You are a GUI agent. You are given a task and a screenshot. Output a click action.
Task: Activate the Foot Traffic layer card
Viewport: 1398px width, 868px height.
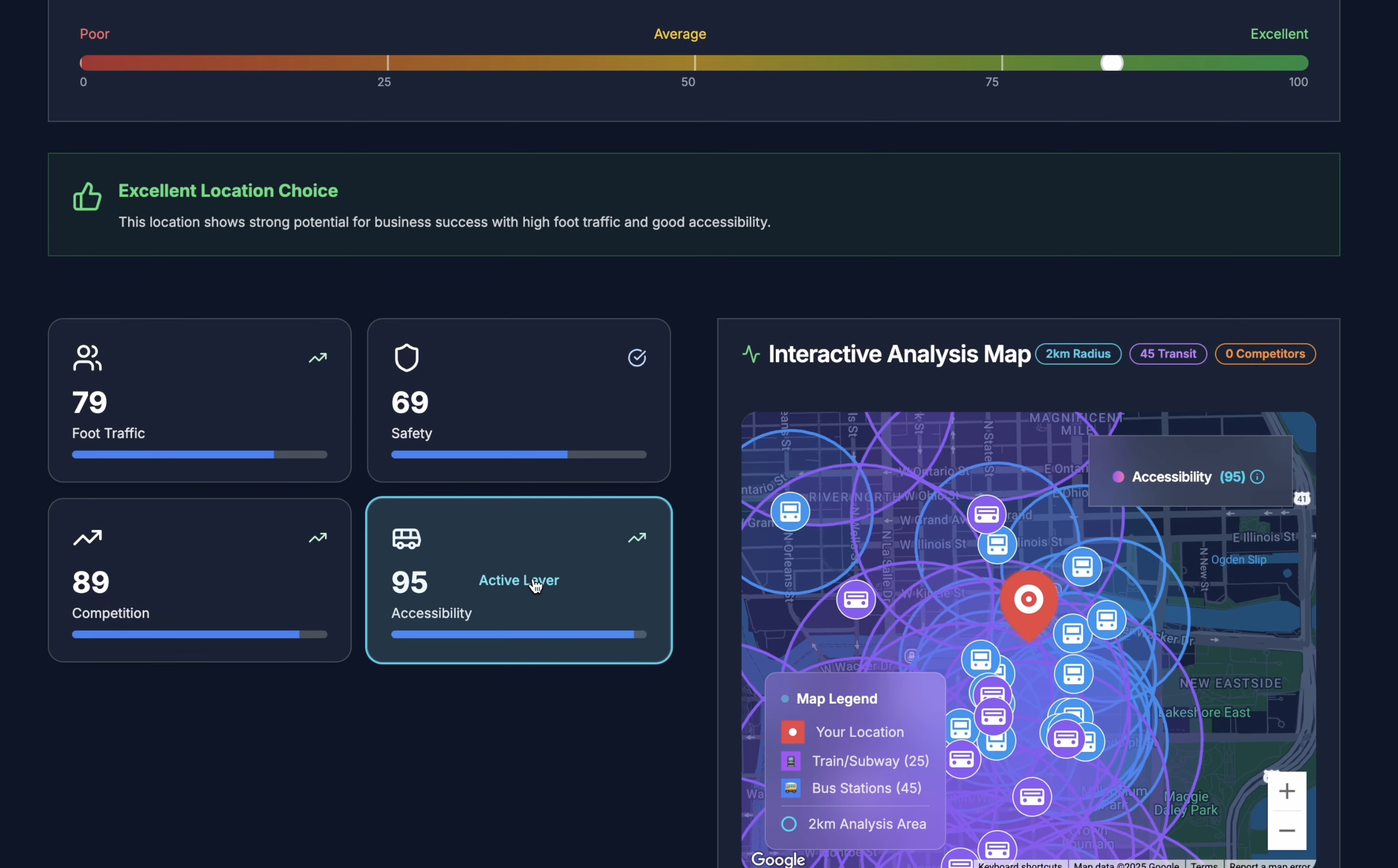pyautogui.click(x=199, y=401)
